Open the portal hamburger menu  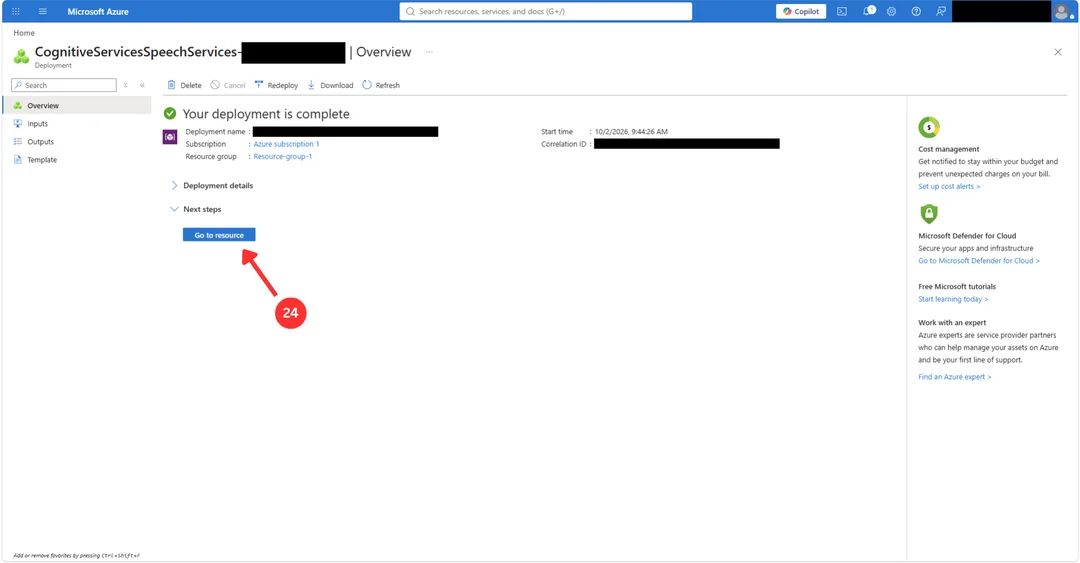(x=43, y=11)
